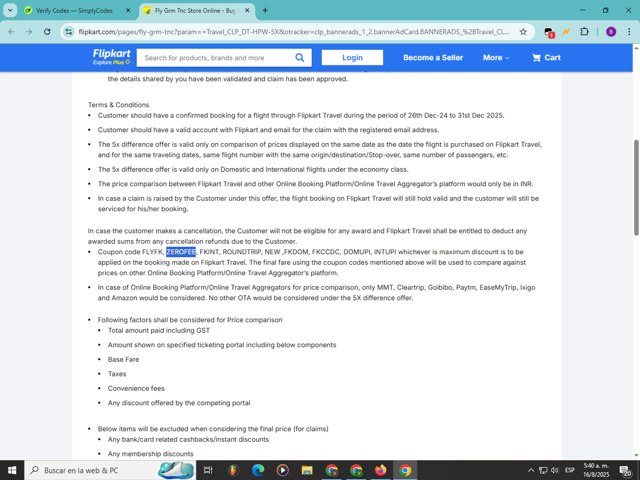Open a new browser tab

pos(265,11)
